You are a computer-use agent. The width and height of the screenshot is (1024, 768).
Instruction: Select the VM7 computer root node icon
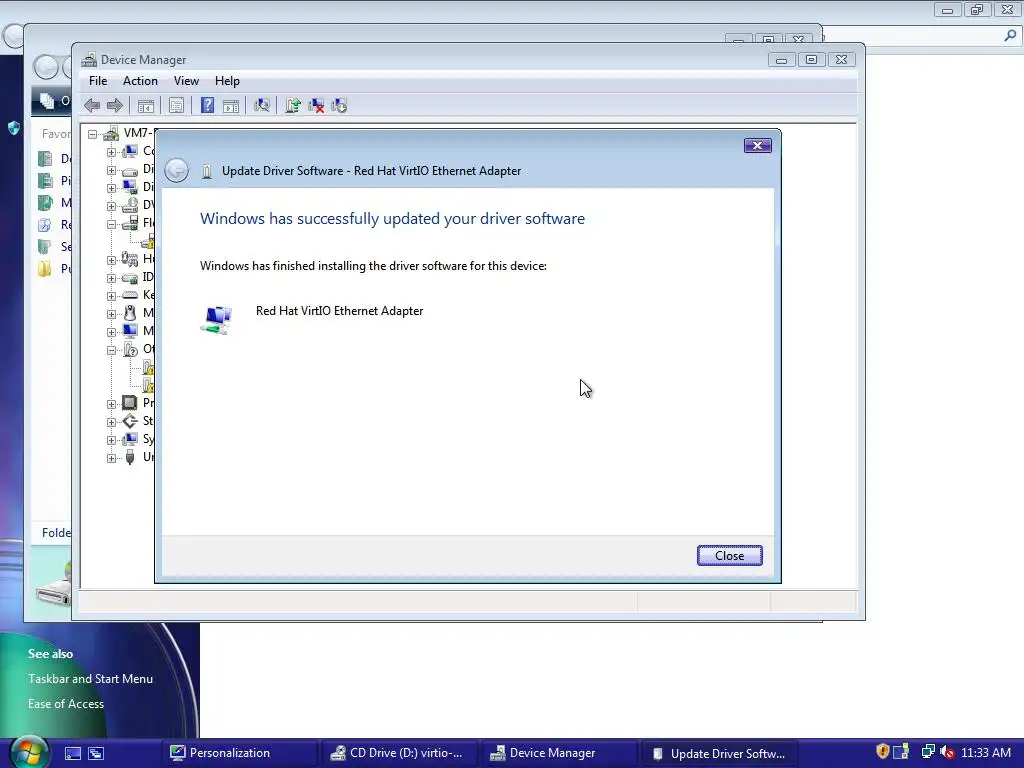click(x=112, y=133)
